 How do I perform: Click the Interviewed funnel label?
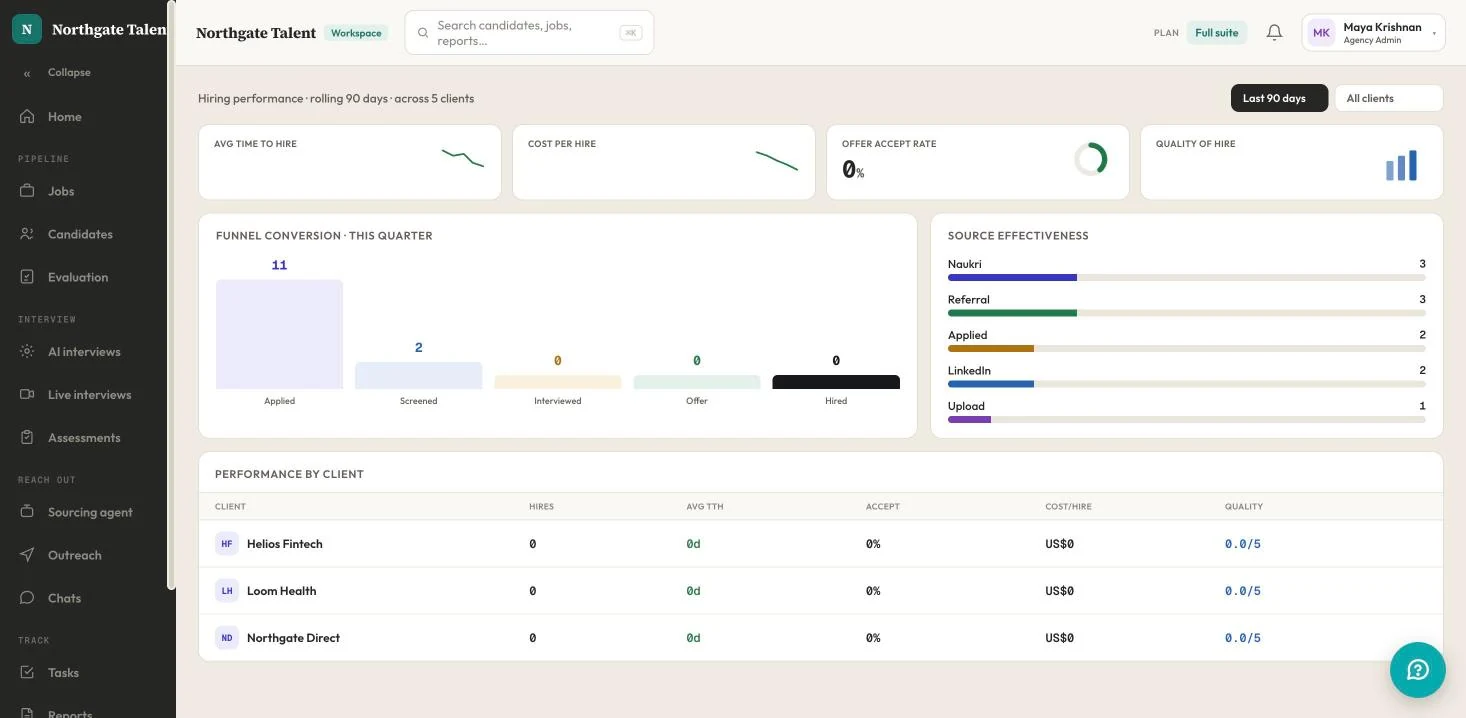coord(558,401)
